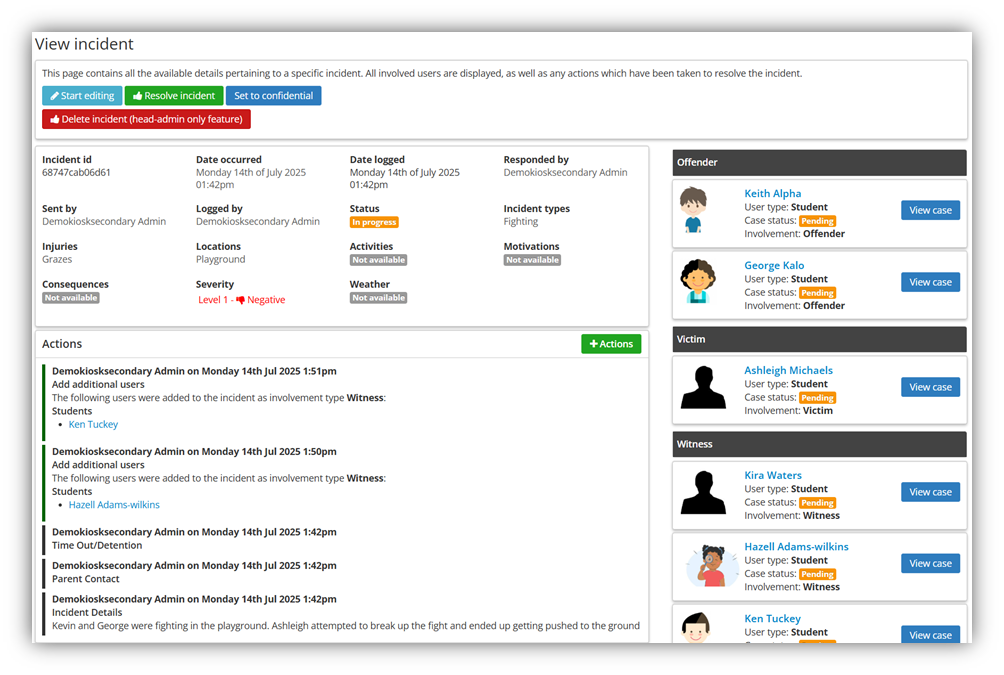
Task: View case for George Kalo
Action: point(930,282)
